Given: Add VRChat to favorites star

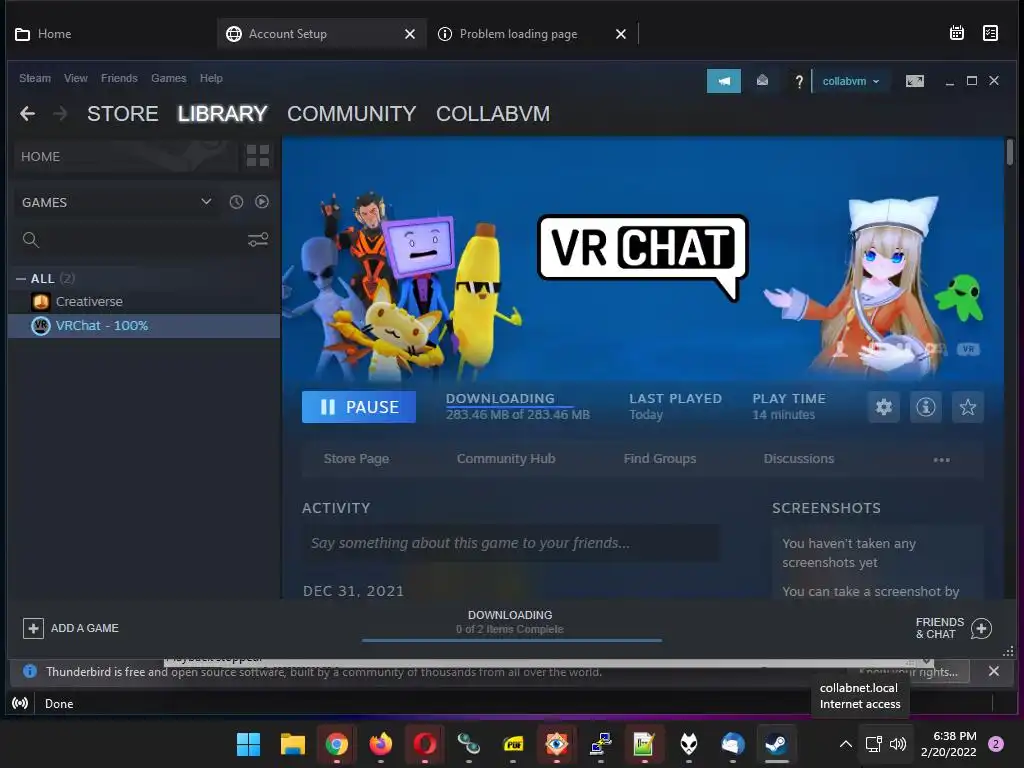Looking at the screenshot, I should tap(968, 407).
